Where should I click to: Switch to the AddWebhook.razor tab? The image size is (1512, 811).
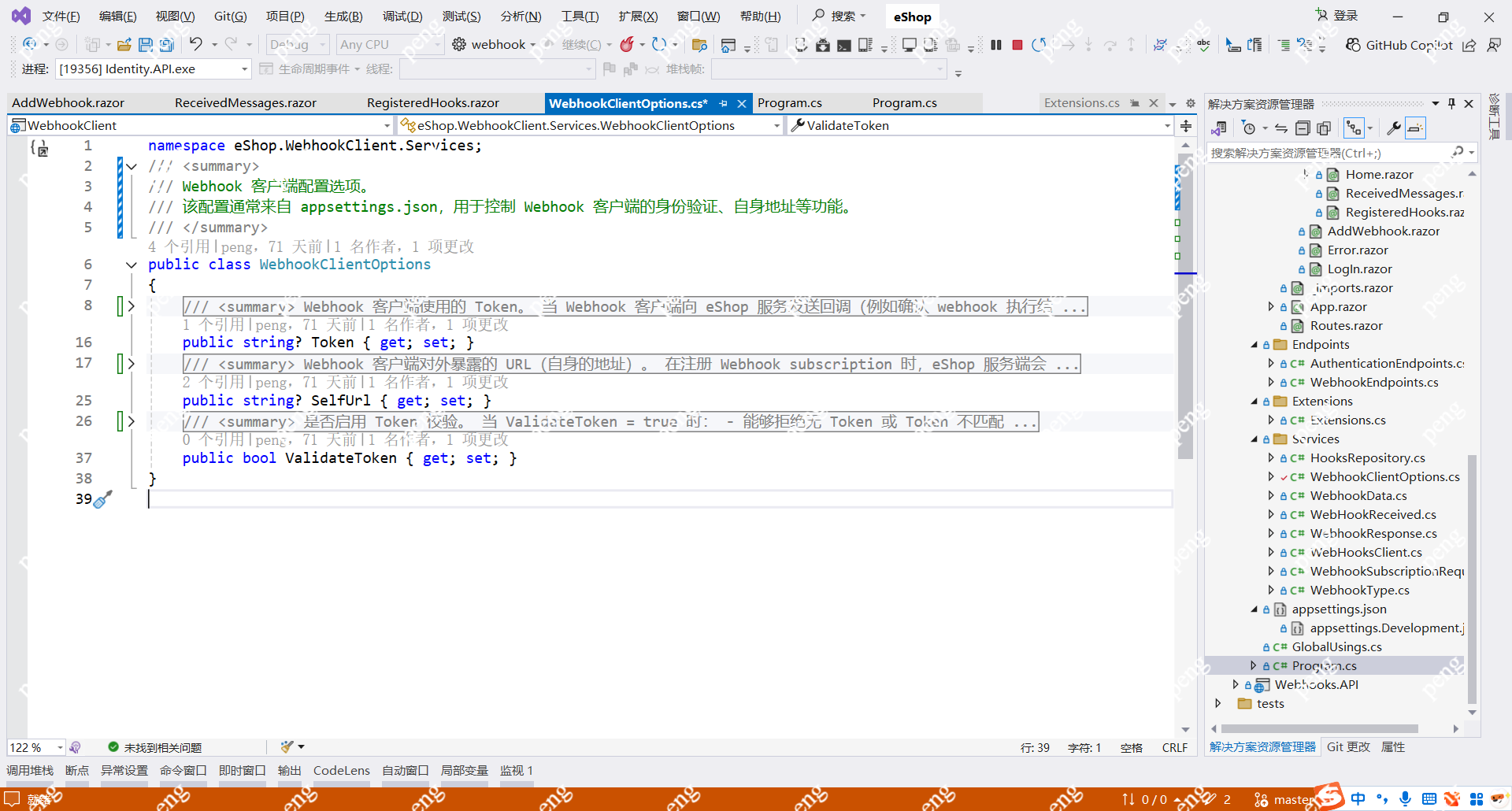tap(69, 103)
